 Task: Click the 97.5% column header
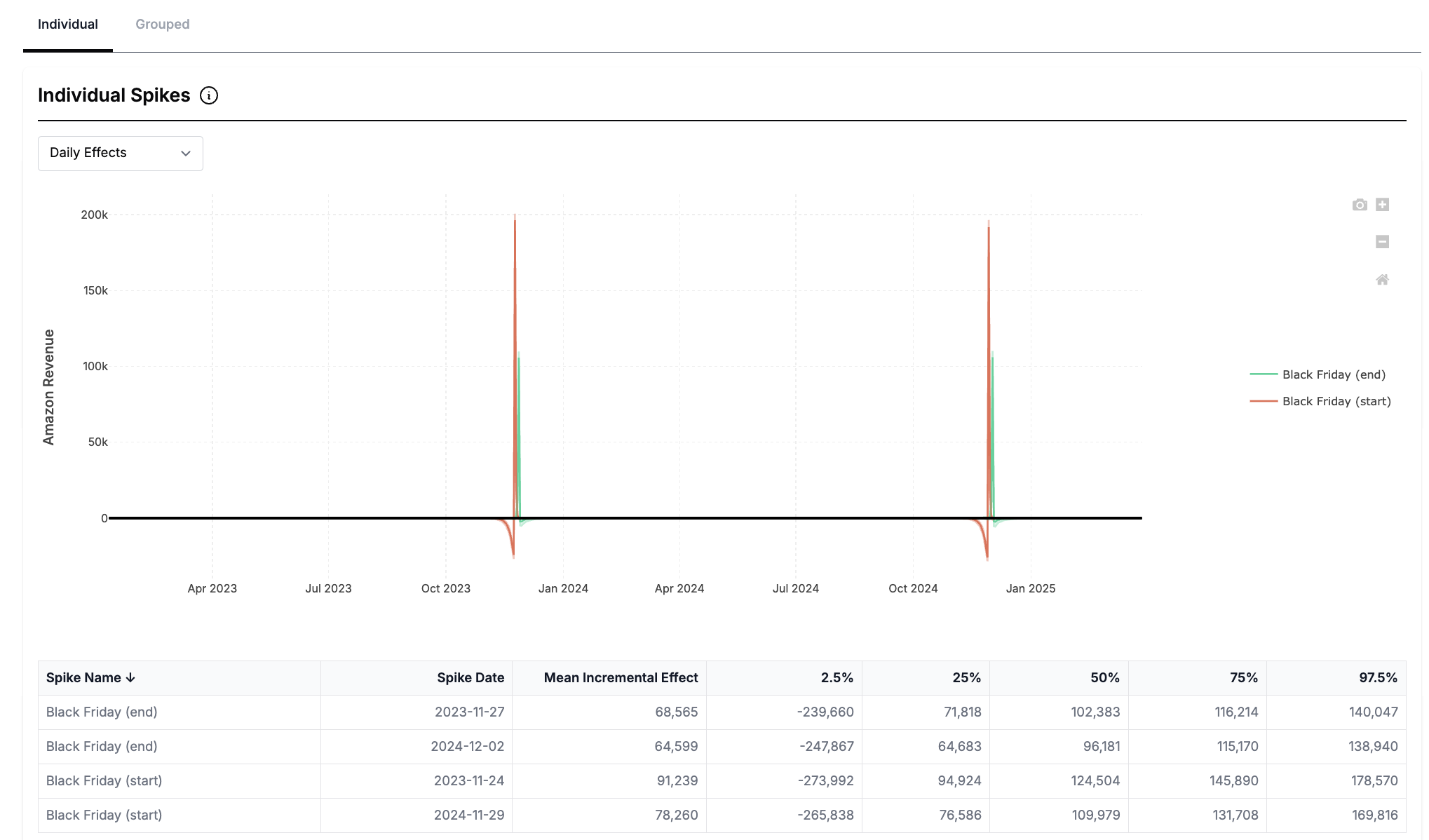[x=1377, y=678]
